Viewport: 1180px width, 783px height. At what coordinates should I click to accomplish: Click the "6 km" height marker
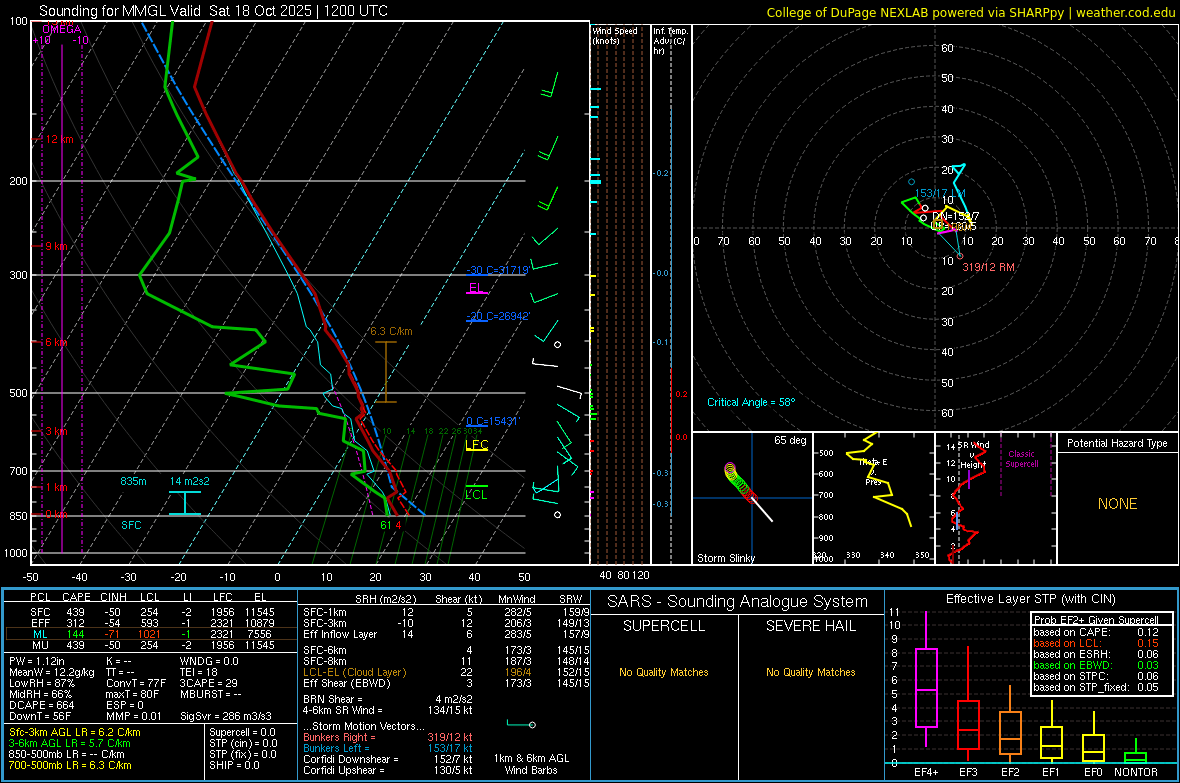pyautogui.click(x=58, y=342)
